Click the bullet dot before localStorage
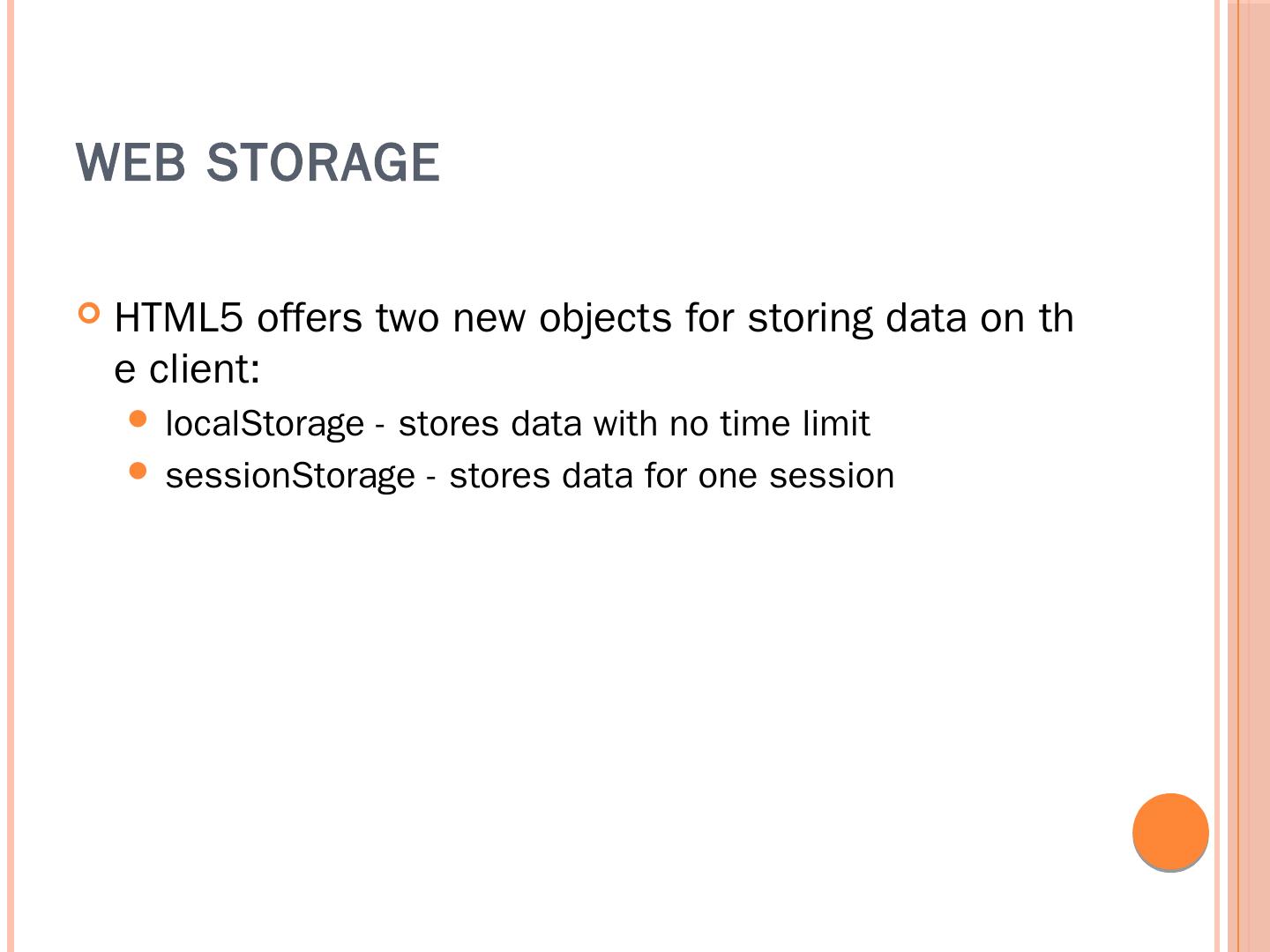This screenshot has width=1270, height=952. click(x=138, y=419)
